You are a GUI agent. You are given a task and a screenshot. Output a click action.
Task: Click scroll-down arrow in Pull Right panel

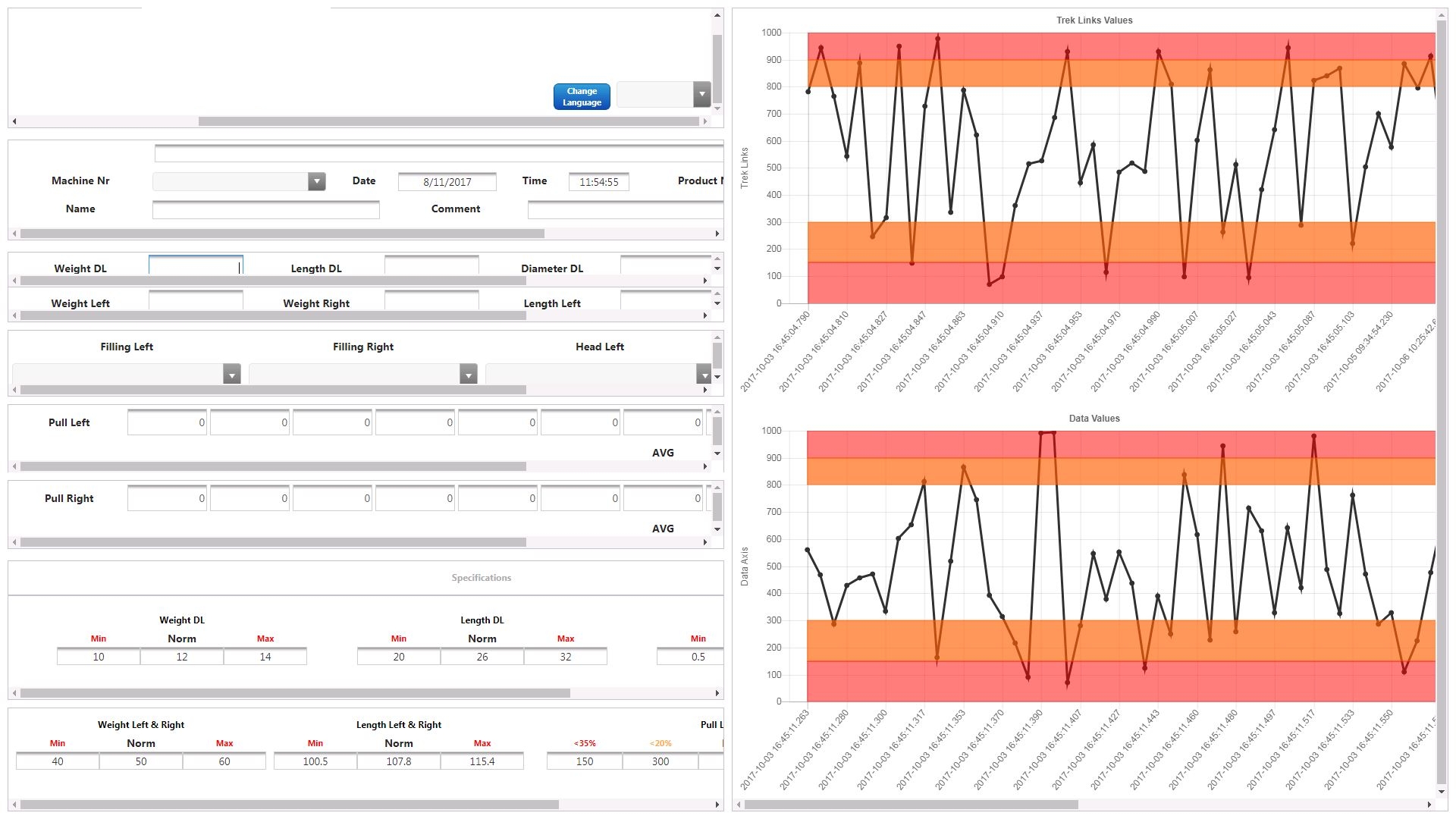click(717, 529)
